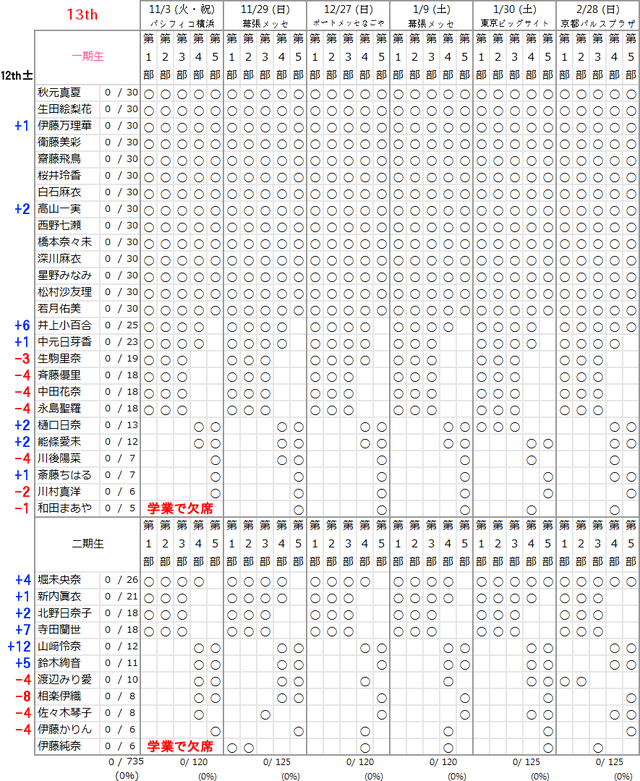Click member name "伊藤純奈"
The height and width of the screenshot is (781, 640).
59,746
